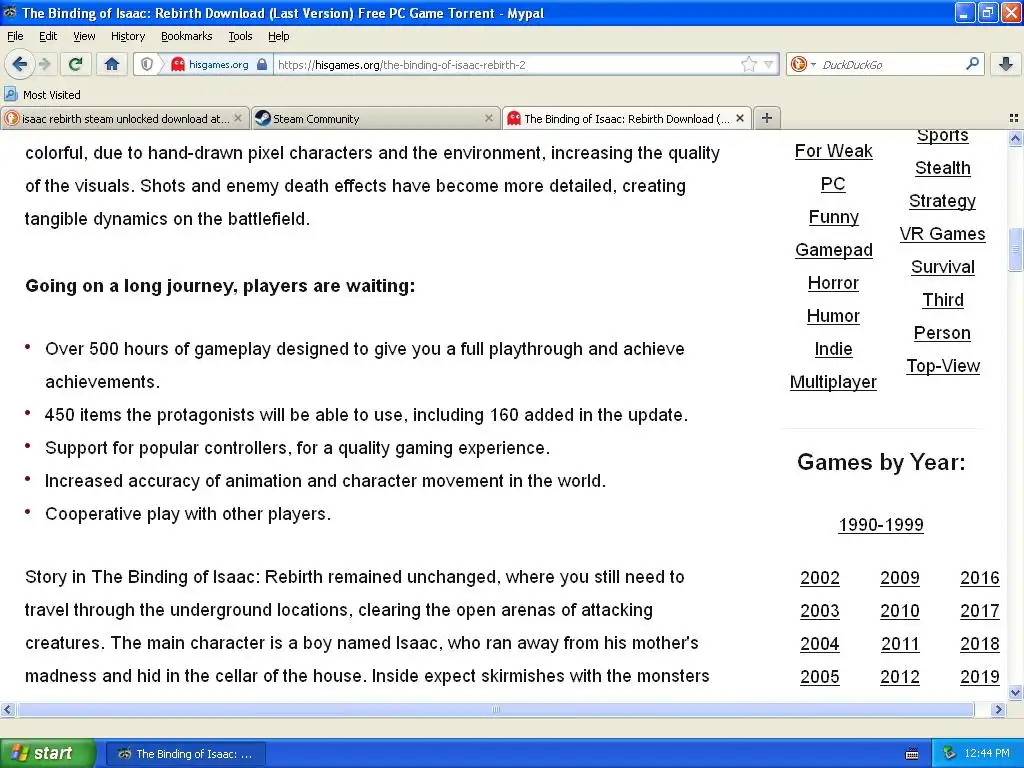Viewport: 1024px width, 768px height.
Task: Click the tray icon beside the clock
Action: 950,754
